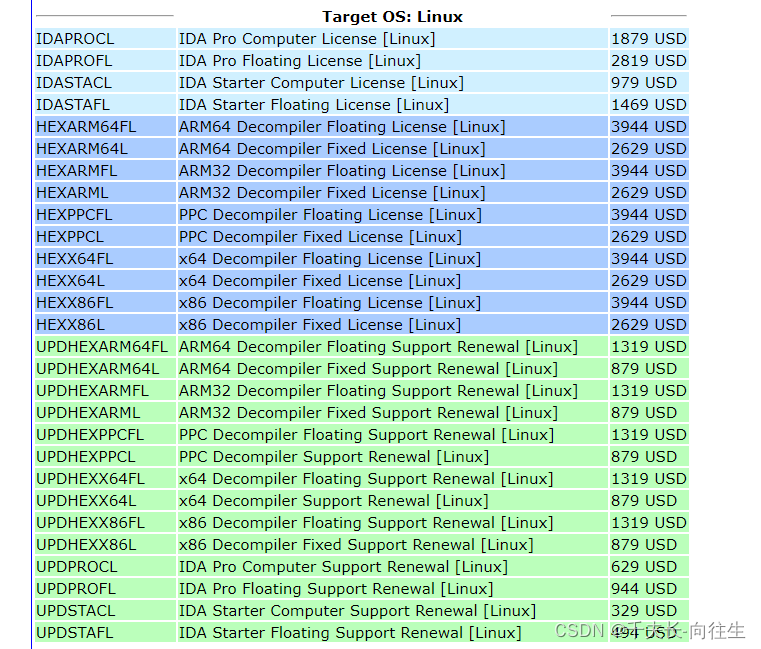The image size is (761, 649).
Task: Select PPC Decompiler Fixed License [Linux]
Action: [320, 237]
